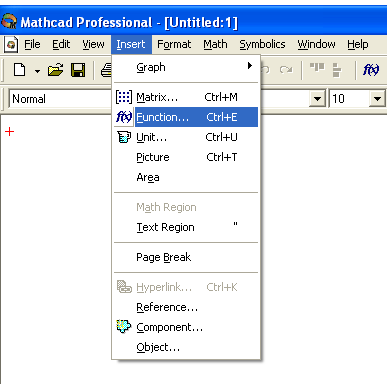This screenshot has height=384, width=387.
Task: Expand the font size 10 dropdown
Action: pos(377,99)
